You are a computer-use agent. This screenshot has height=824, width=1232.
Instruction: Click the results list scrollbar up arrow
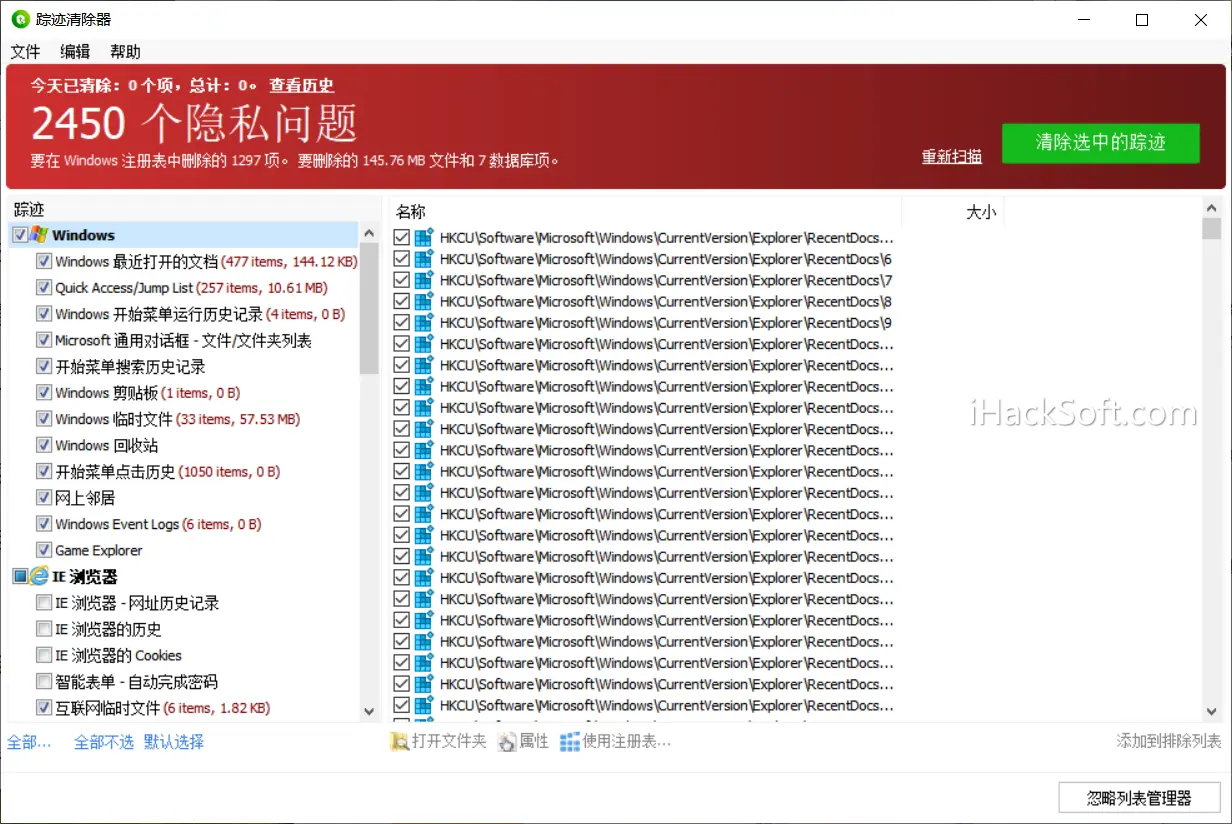tap(1212, 207)
